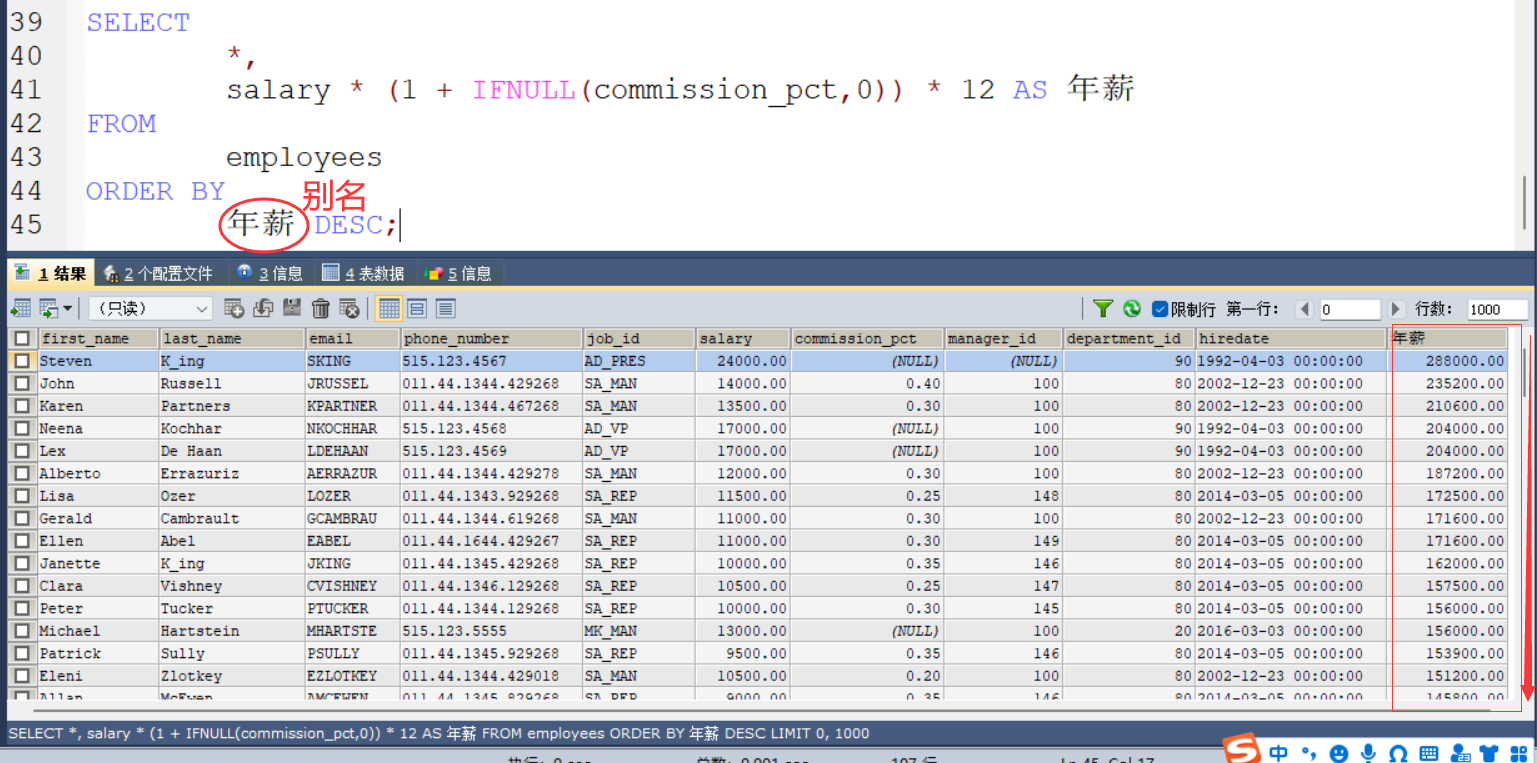The height and width of the screenshot is (763, 1537).
Task: Click the shirt skin icon in IME bar
Action: pos(1490,753)
